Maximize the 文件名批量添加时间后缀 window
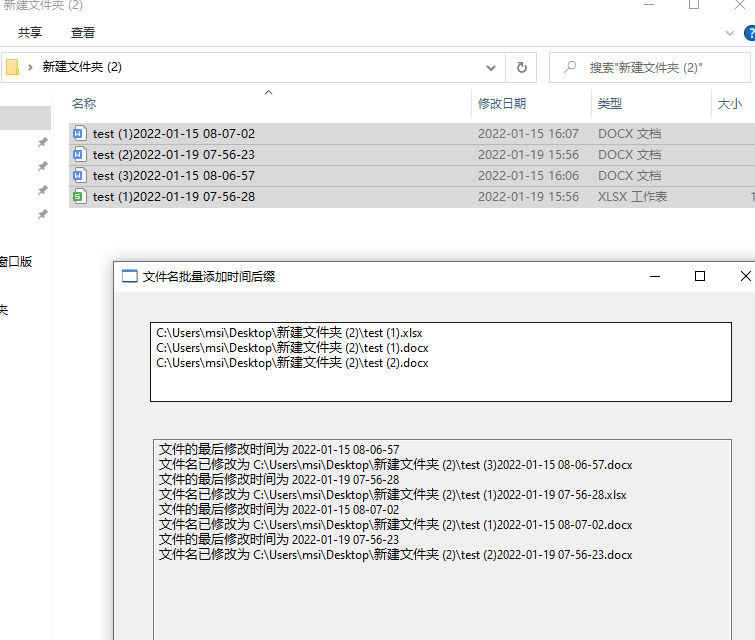The height and width of the screenshot is (640, 755). pos(700,276)
